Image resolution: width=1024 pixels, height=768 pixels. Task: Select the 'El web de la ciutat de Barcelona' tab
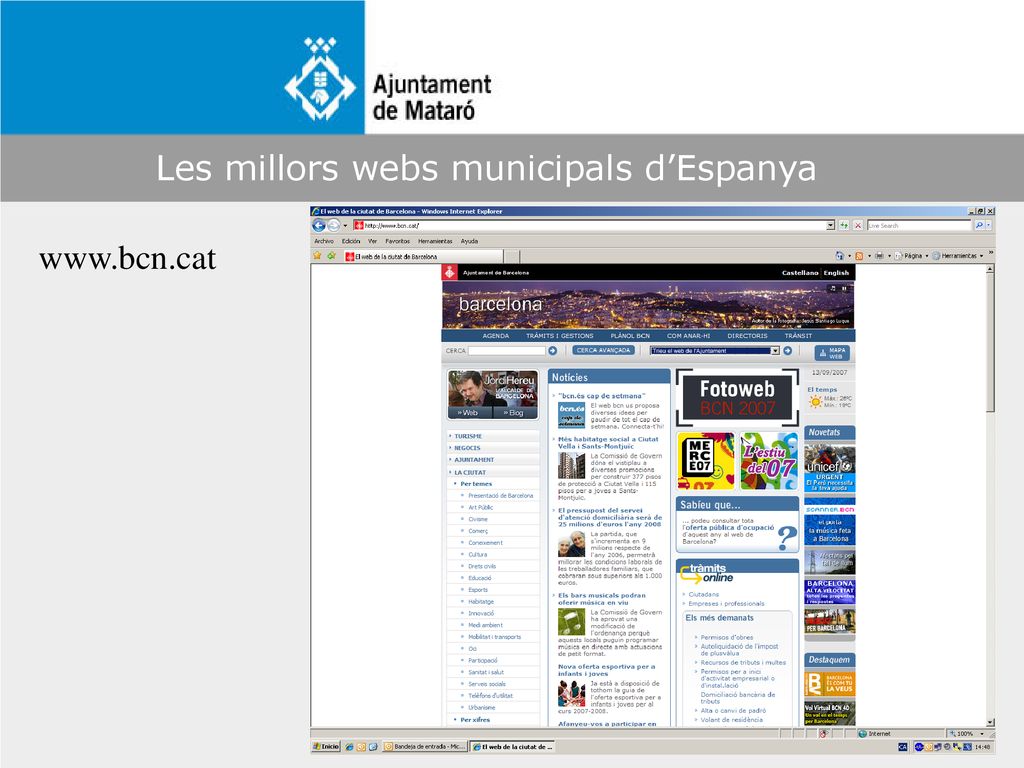click(423, 256)
